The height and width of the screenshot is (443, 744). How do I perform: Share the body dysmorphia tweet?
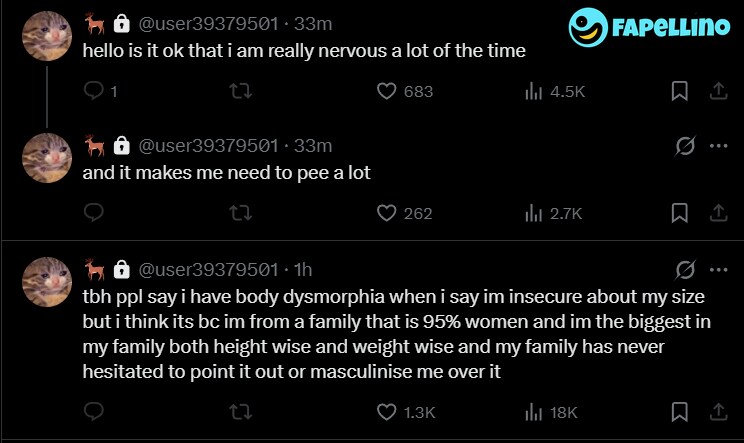[716, 411]
